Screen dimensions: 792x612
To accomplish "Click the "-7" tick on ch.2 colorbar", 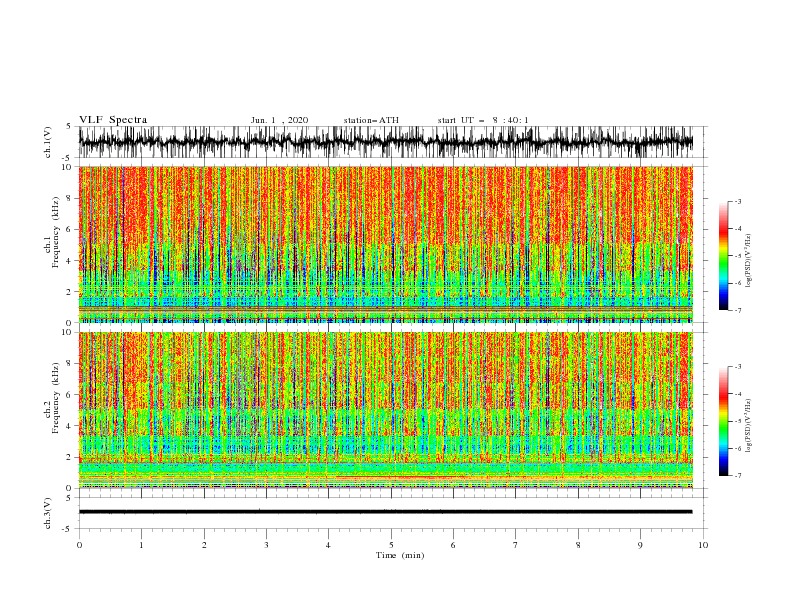I will (x=738, y=476).
